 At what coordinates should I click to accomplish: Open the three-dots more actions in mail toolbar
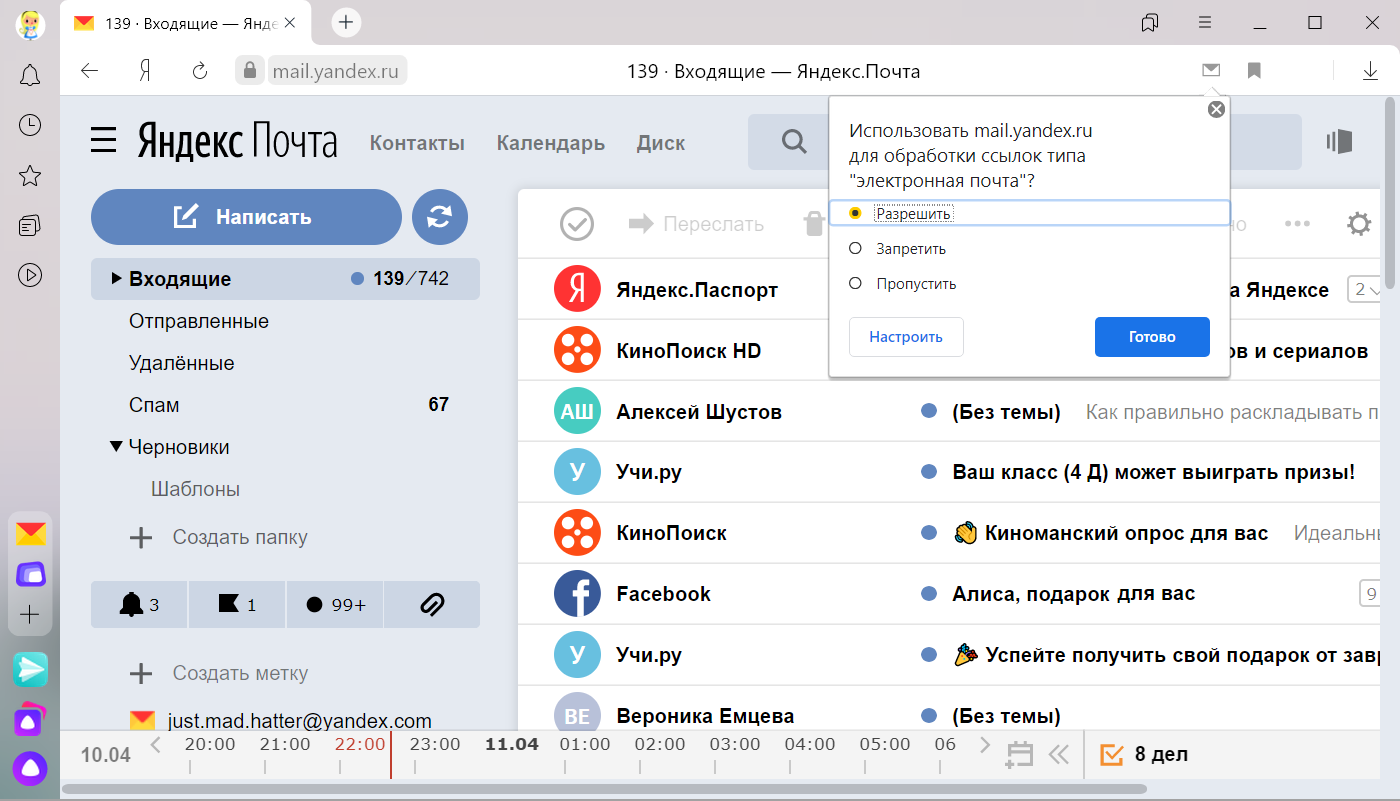pos(1297,224)
